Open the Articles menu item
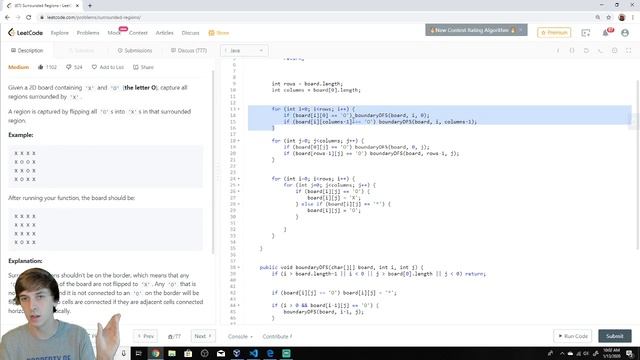Screen dimensions: 640x360 click(164, 33)
